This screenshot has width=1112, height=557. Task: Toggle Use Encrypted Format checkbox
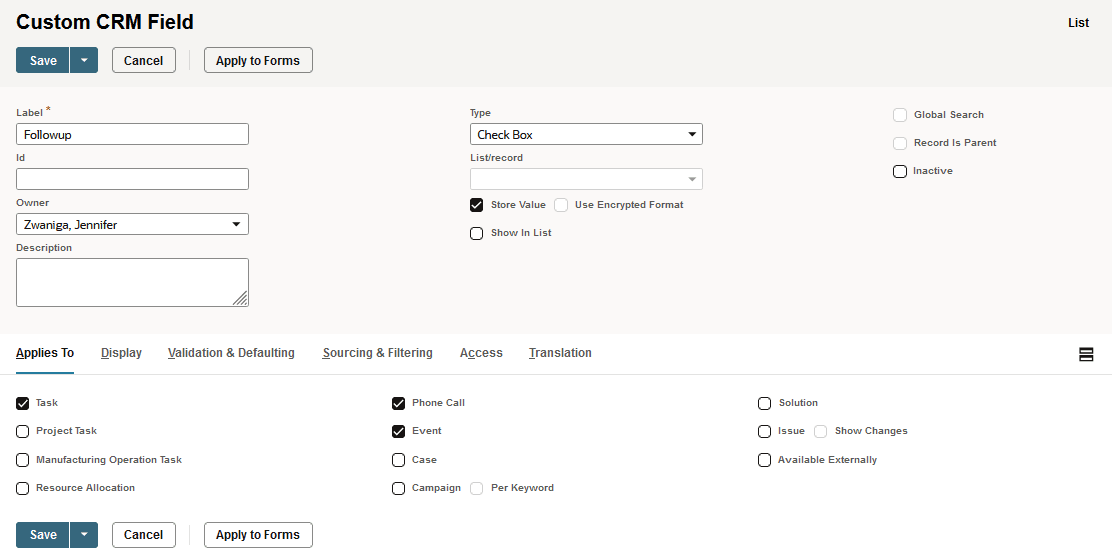[561, 205]
